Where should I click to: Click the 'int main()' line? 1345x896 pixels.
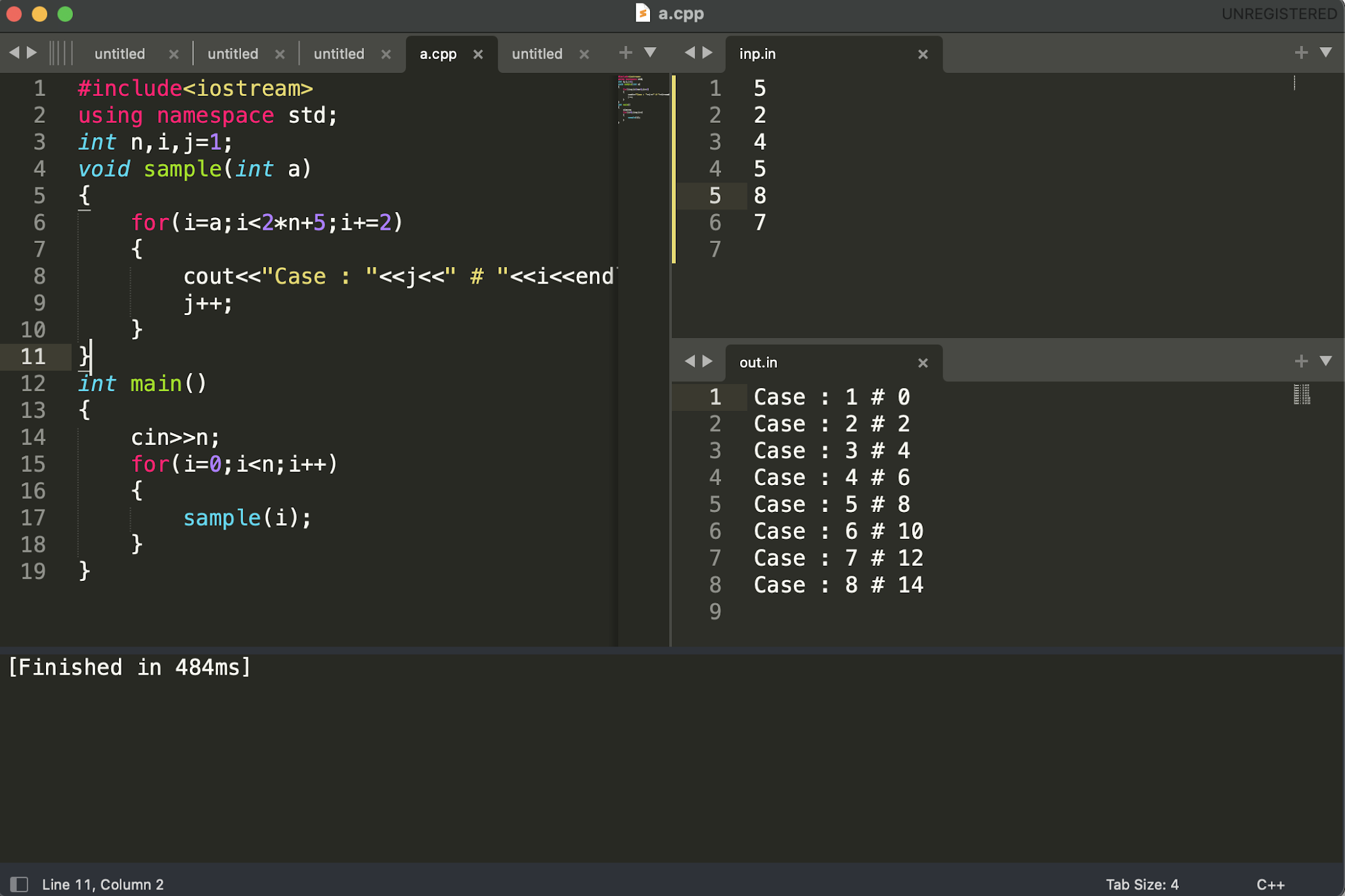click(x=143, y=383)
